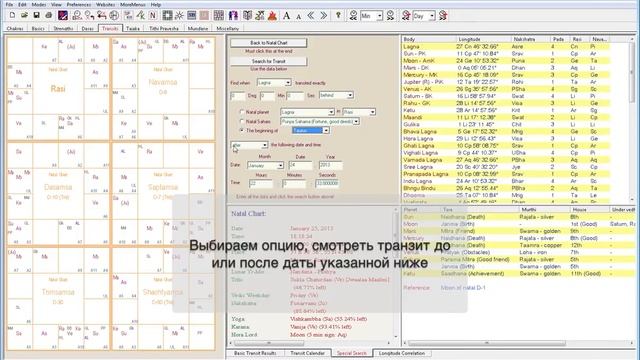The width and height of the screenshot is (640, 360).
Task: Click the help question mark icon
Action: [338, 16]
